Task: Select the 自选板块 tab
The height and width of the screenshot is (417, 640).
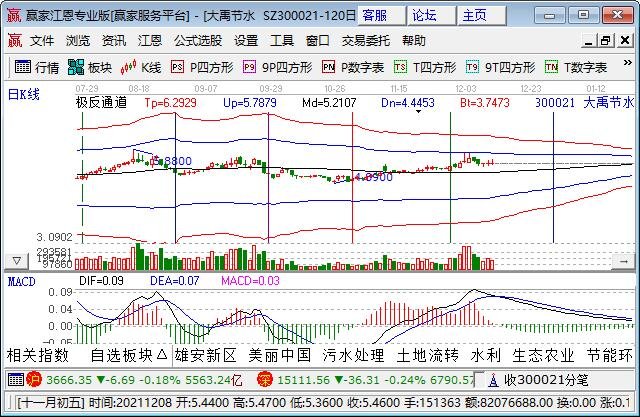Action: (x=122, y=355)
